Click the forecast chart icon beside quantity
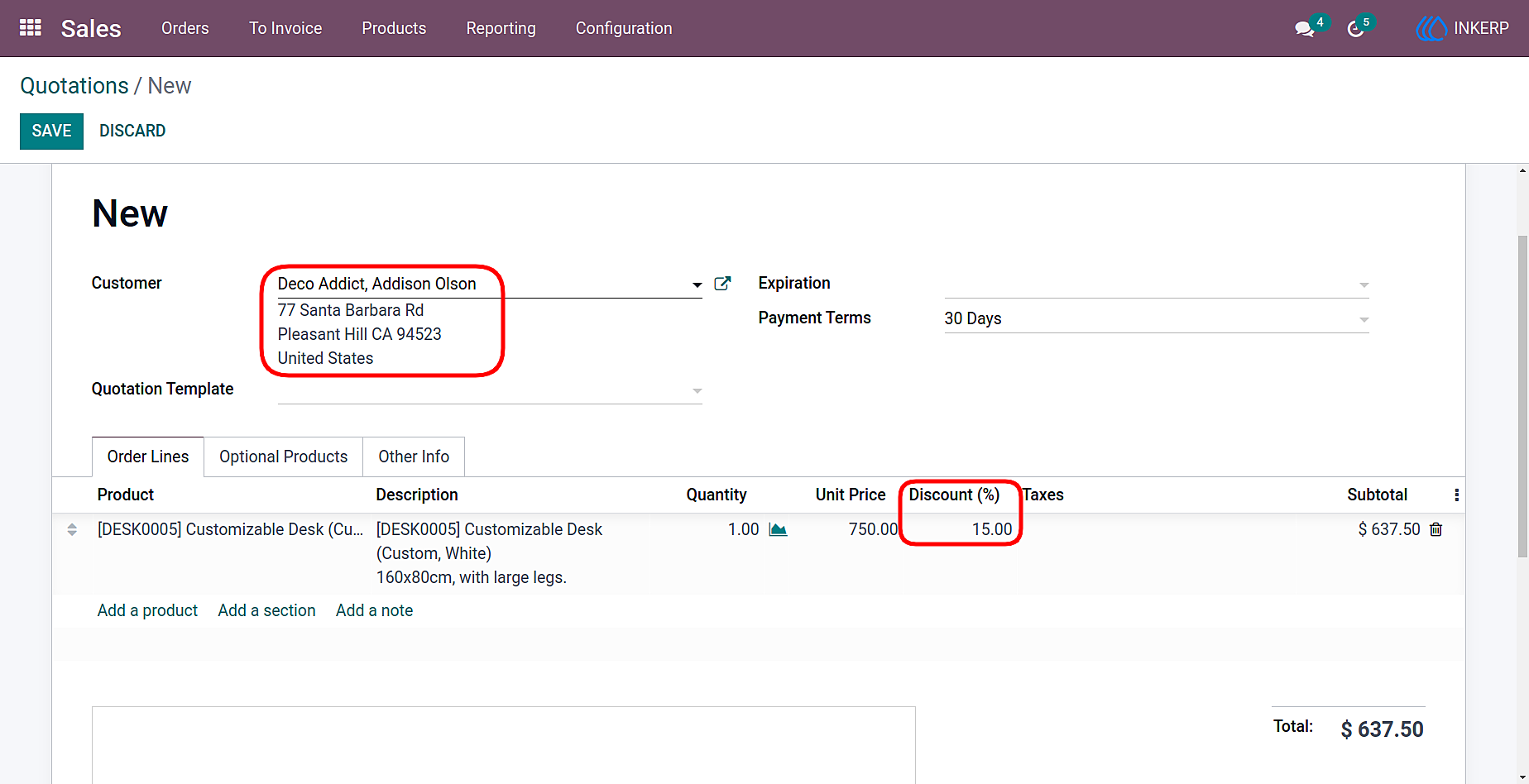1529x784 pixels. click(778, 529)
